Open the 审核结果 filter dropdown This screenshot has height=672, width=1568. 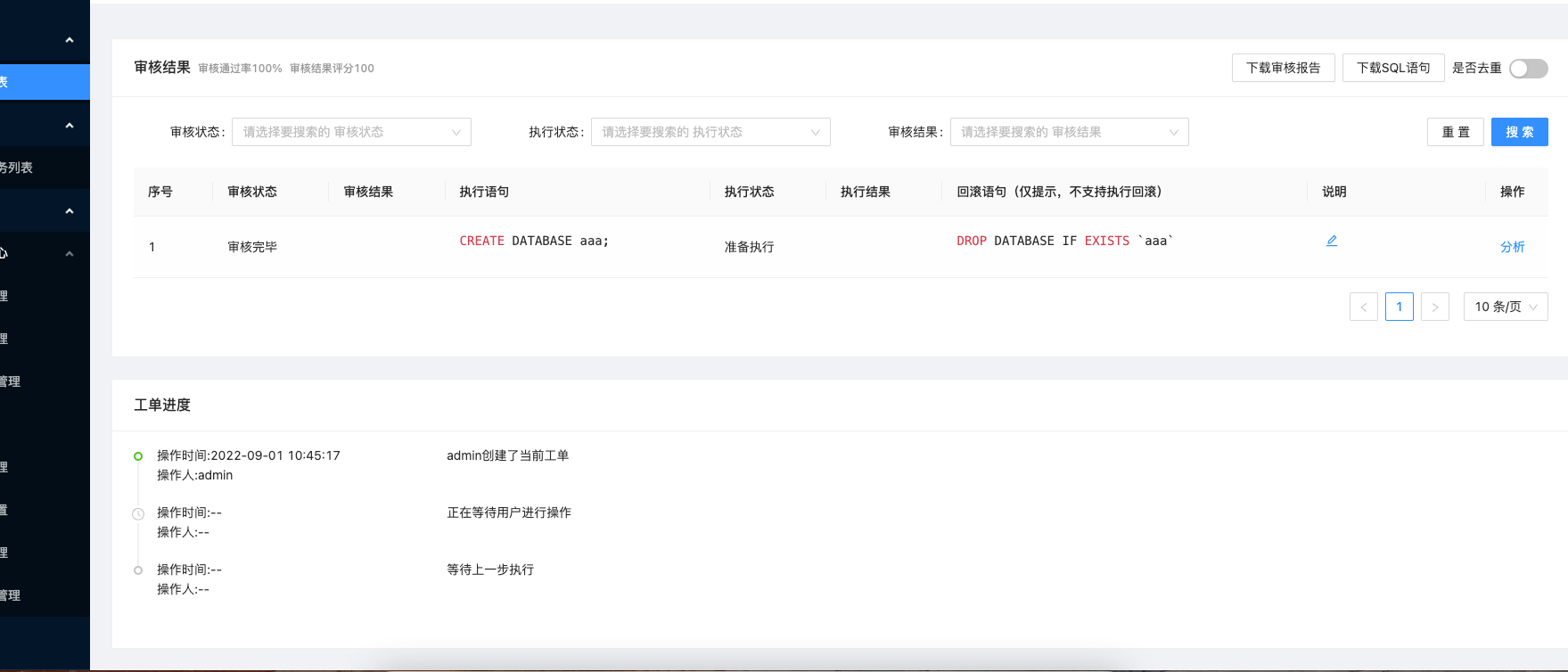(x=1070, y=132)
